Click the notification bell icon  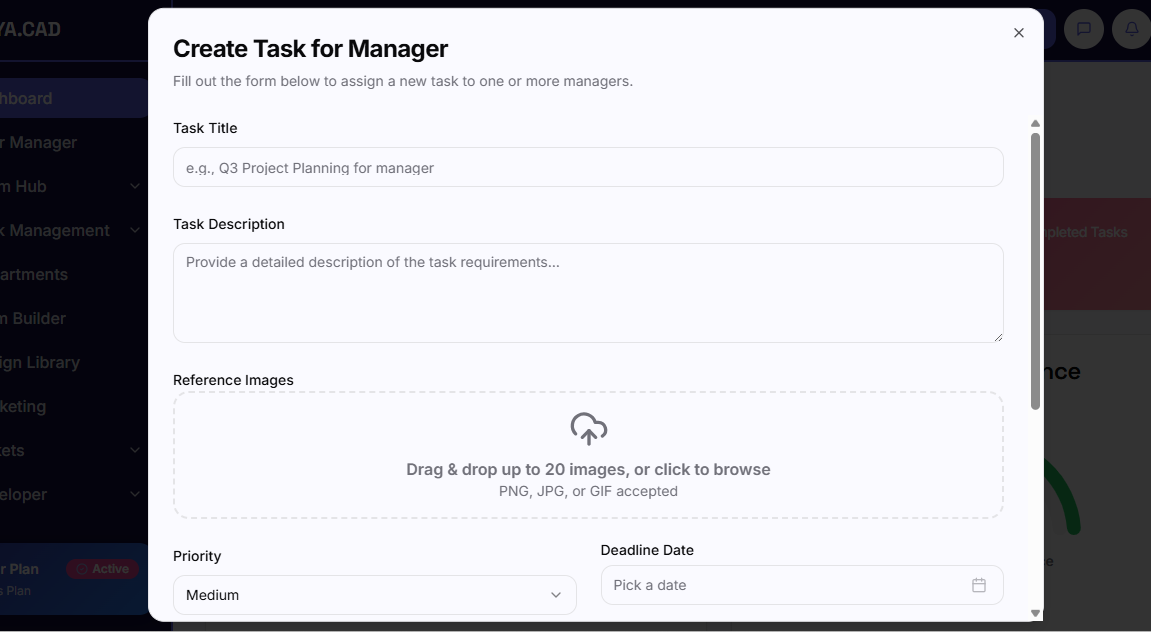click(x=1132, y=29)
